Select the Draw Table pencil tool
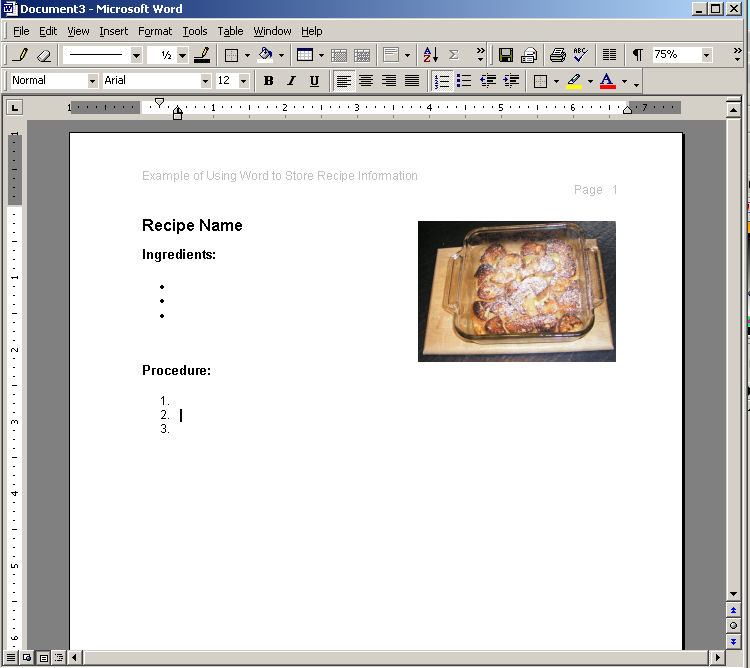The height and width of the screenshot is (668, 750). [21, 55]
